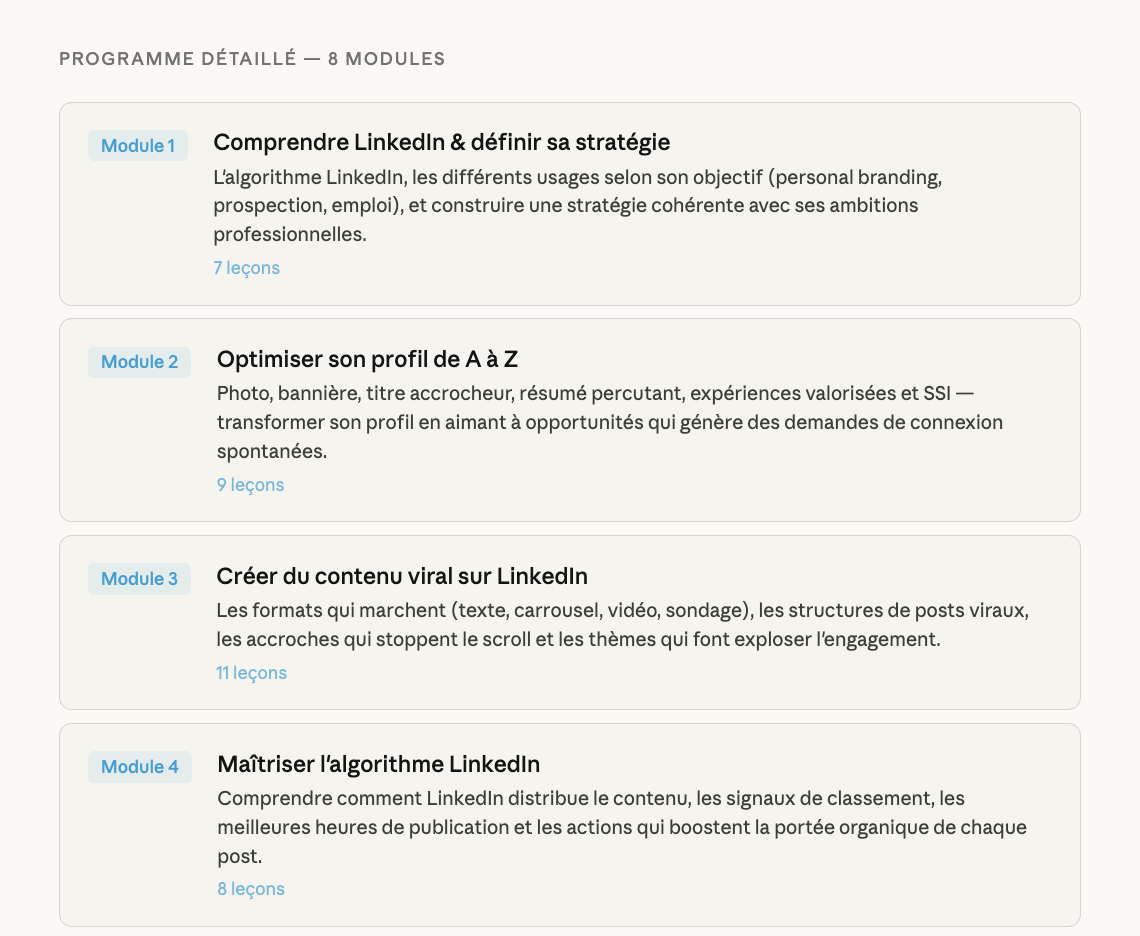This screenshot has width=1140, height=936.
Task: Click the Module 1 badge
Action: 138,146
